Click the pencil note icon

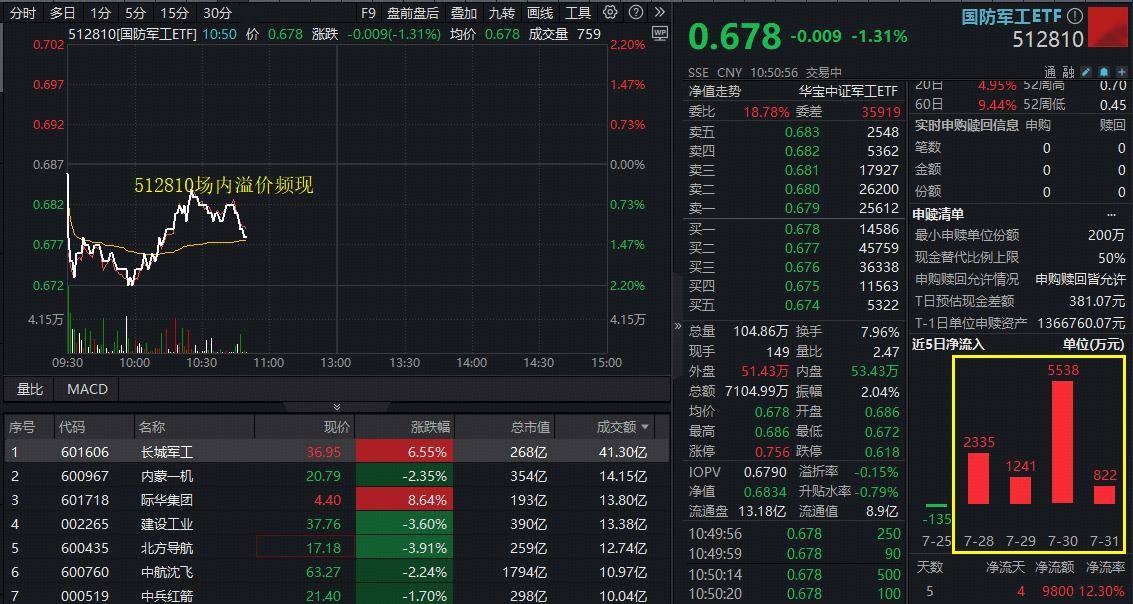(x=1086, y=72)
